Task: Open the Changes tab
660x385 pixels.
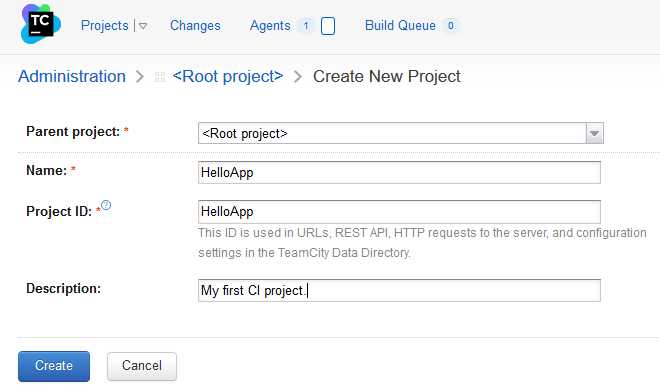Action: 195,25
